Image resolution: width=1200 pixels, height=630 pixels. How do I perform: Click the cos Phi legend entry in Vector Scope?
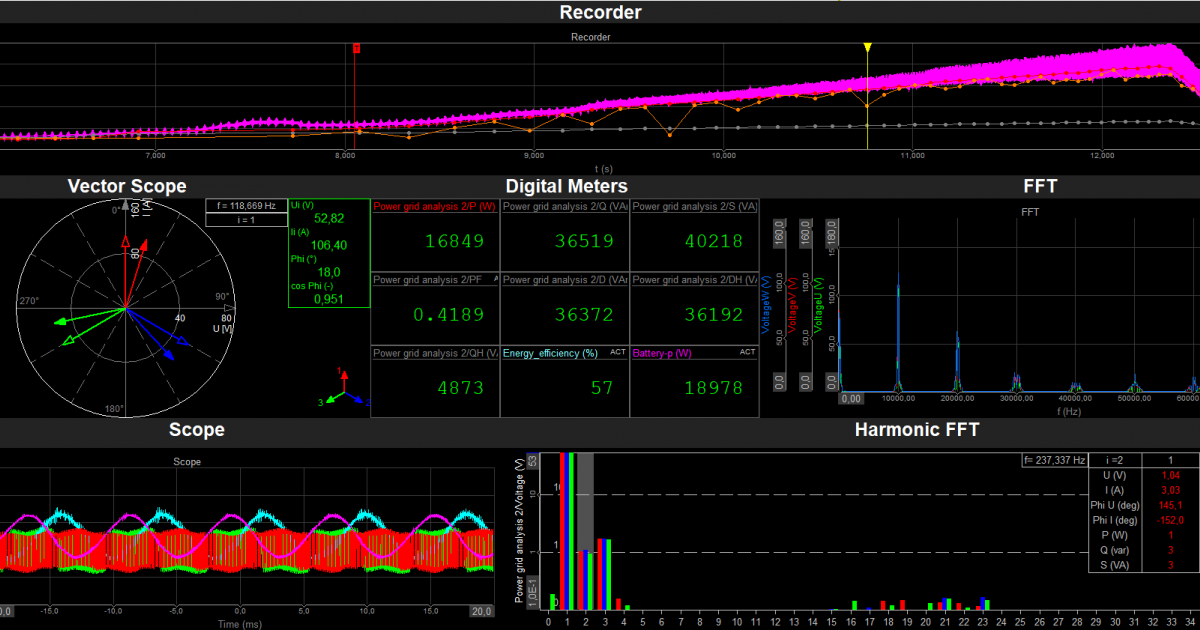(310, 285)
